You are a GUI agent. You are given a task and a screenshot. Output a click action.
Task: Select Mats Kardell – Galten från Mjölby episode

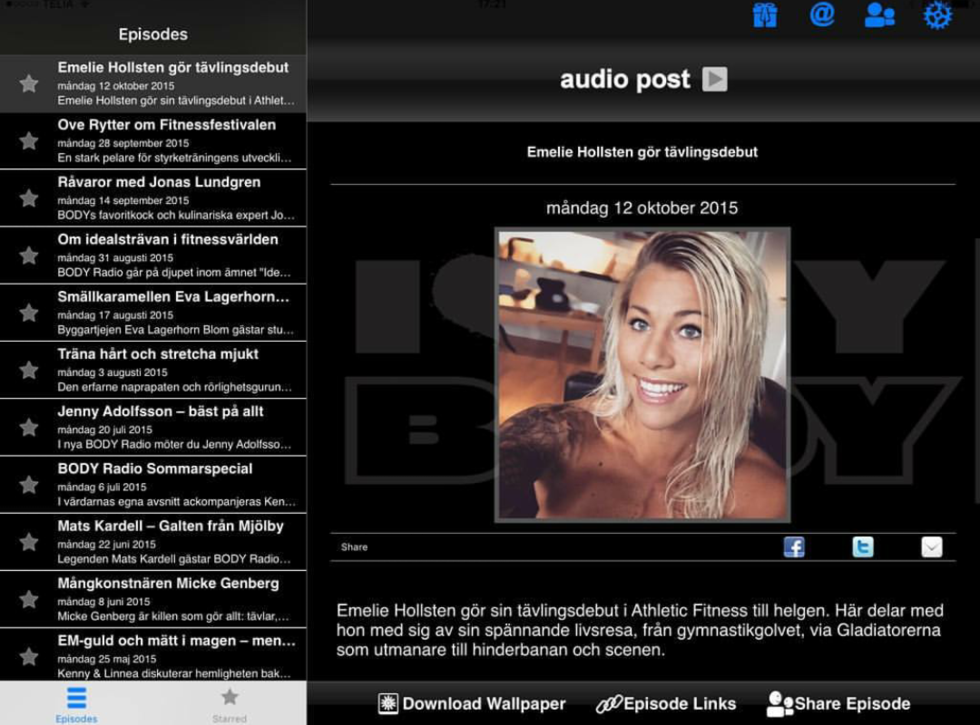175,542
